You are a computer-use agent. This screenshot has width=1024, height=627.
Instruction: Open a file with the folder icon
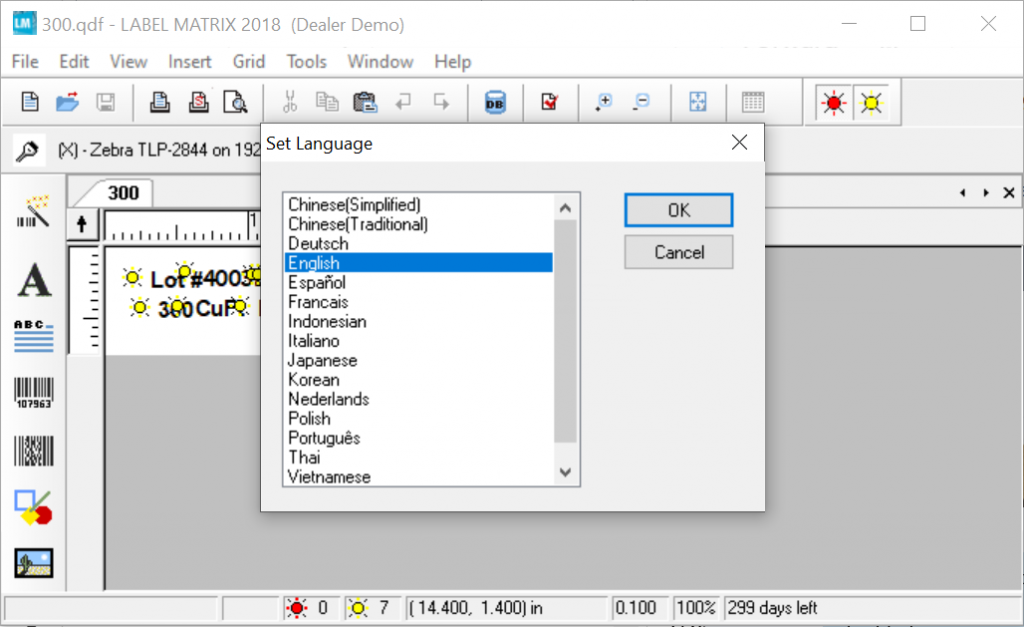click(67, 102)
